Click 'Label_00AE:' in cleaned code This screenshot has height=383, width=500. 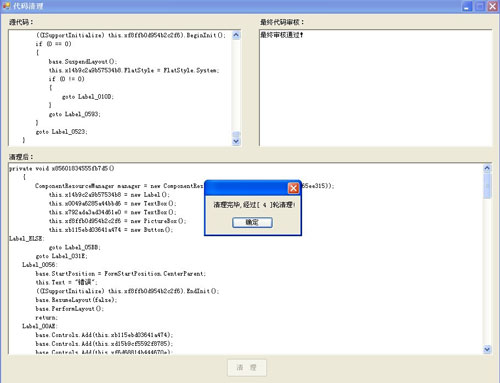coord(40,326)
